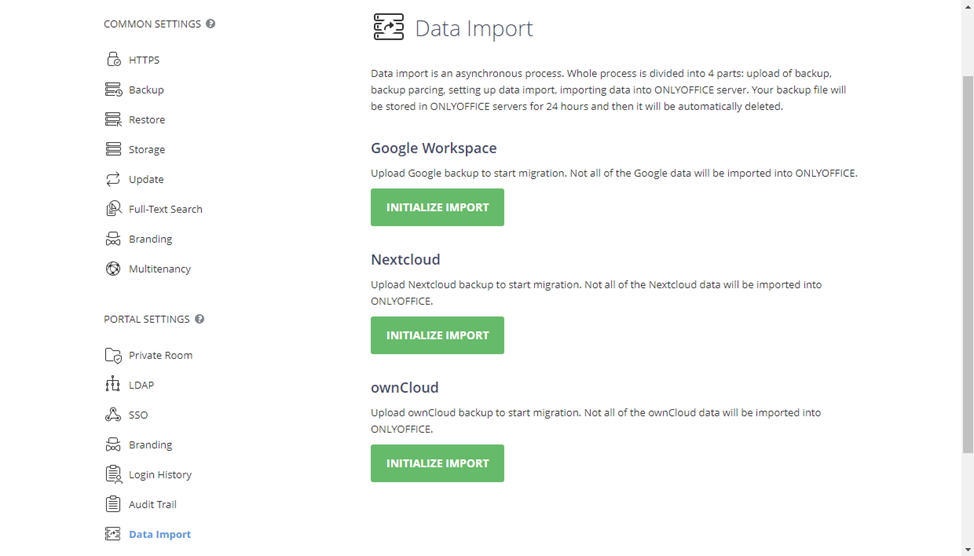Click the Google Workspace heading
Screen dimensions: 974x556
tap(434, 148)
